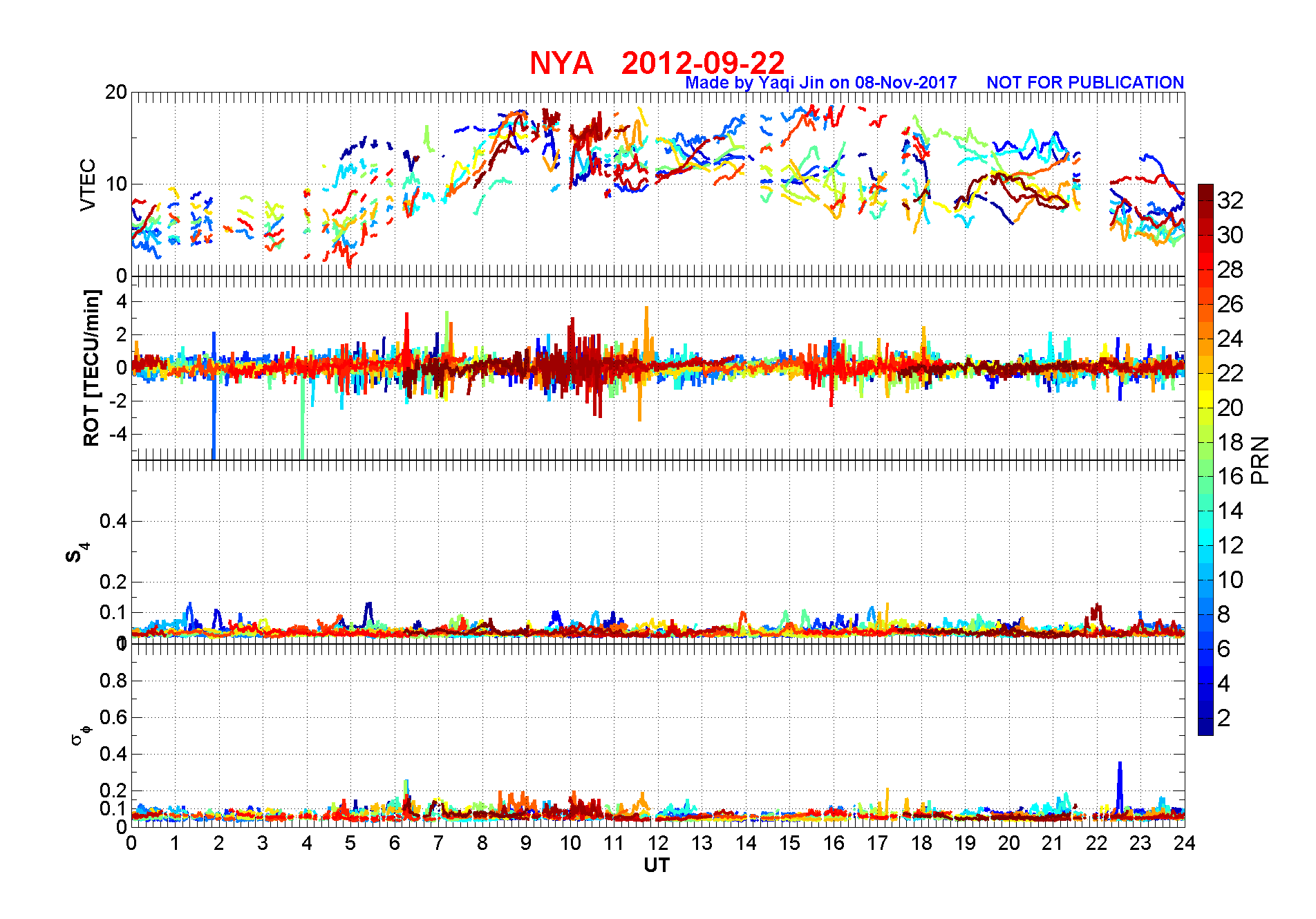This screenshot has height=919, width=1316.
Task: Click the UT axis tick label 13
Action: (x=702, y=843)
